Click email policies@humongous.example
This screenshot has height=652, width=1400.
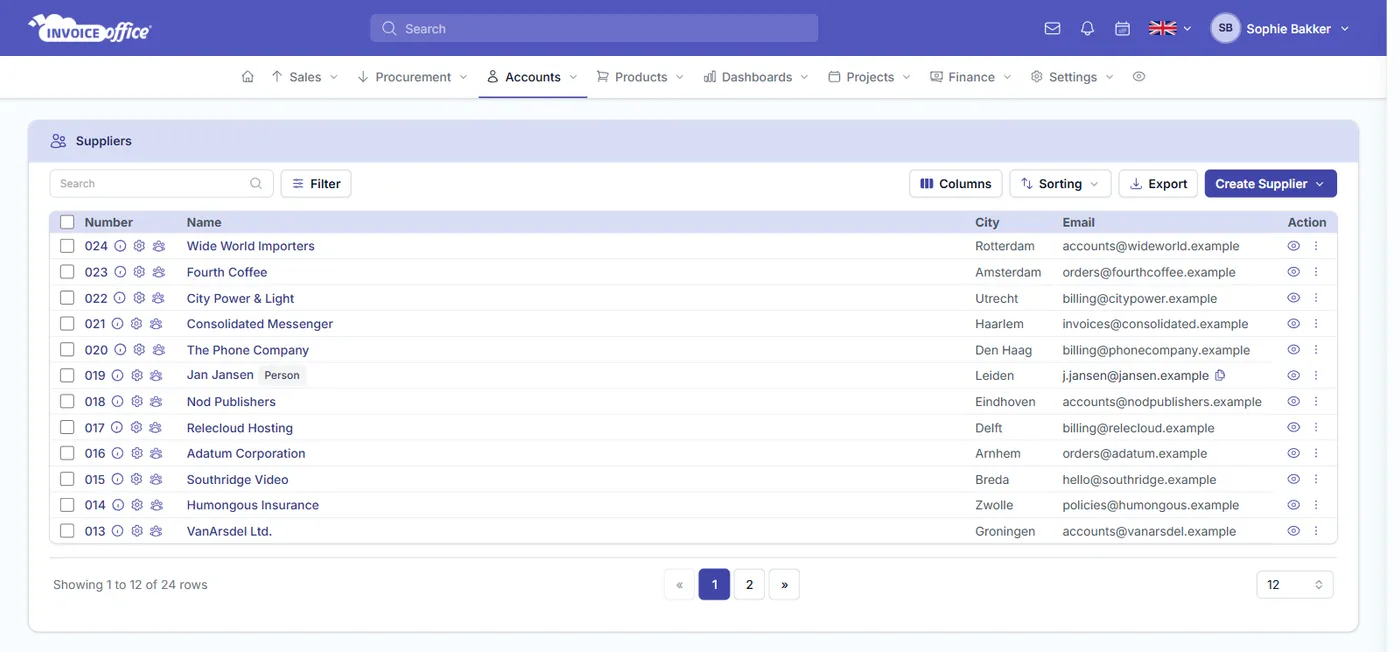pos(1151,505)
